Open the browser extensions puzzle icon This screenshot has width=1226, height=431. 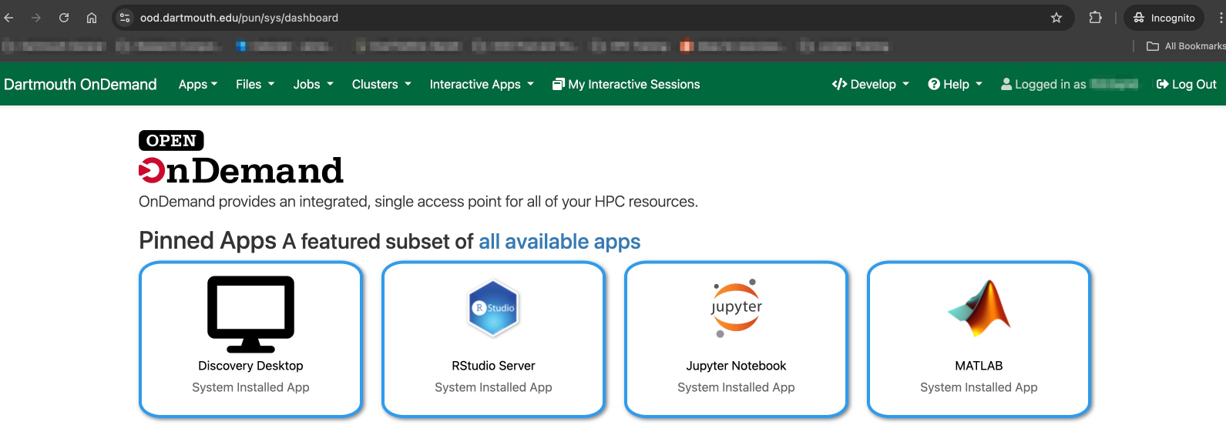(1095, 18)
